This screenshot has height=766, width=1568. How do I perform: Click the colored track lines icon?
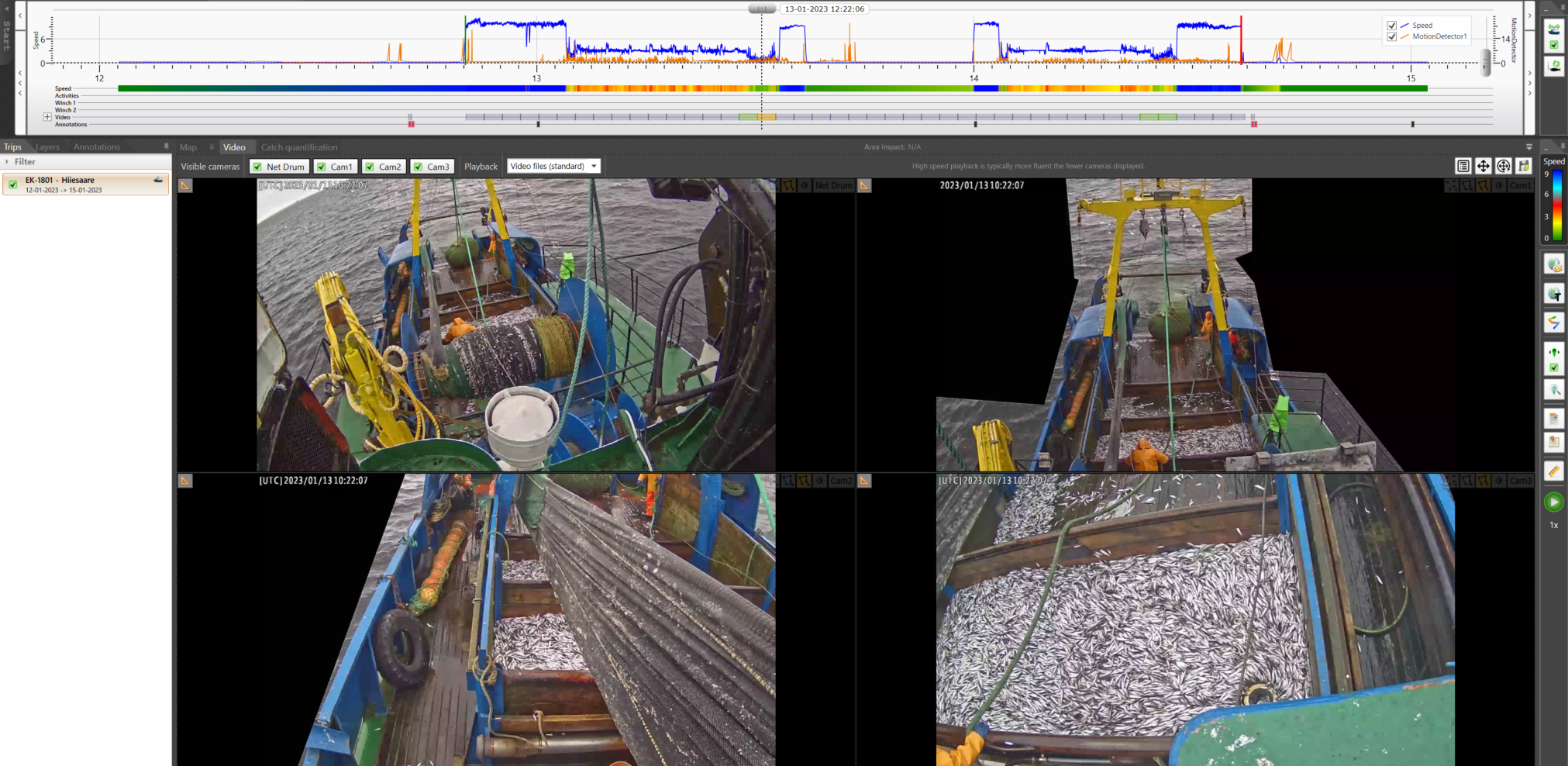coord(1553,323)
